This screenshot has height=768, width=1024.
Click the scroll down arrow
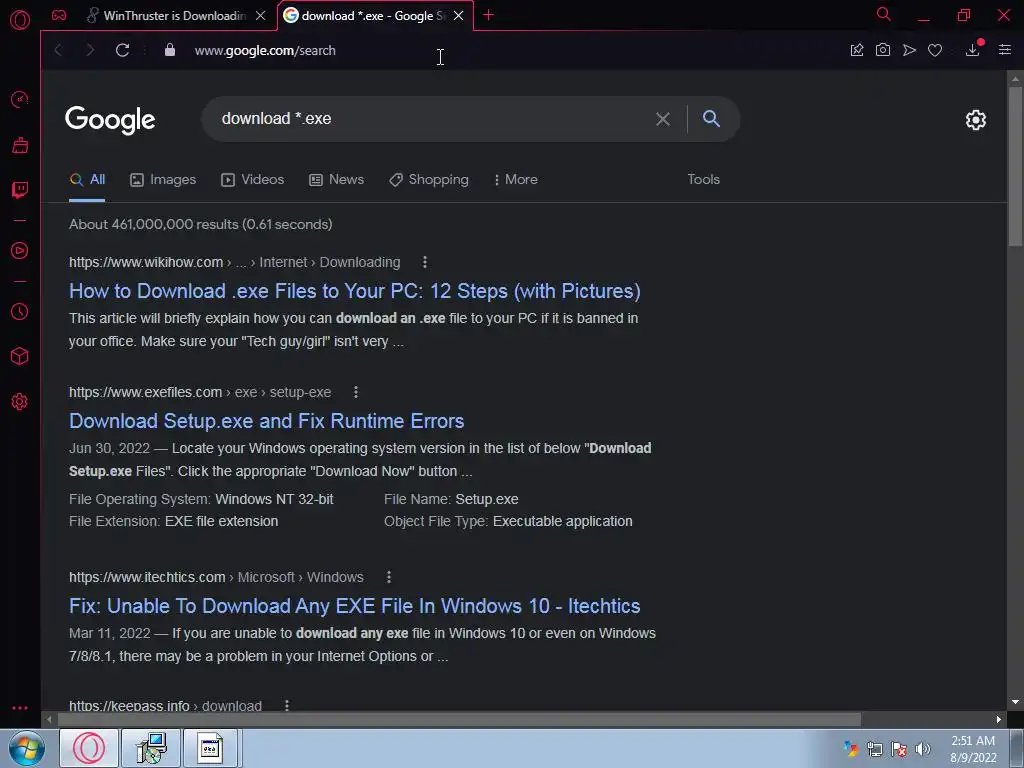click(1015, 703)
